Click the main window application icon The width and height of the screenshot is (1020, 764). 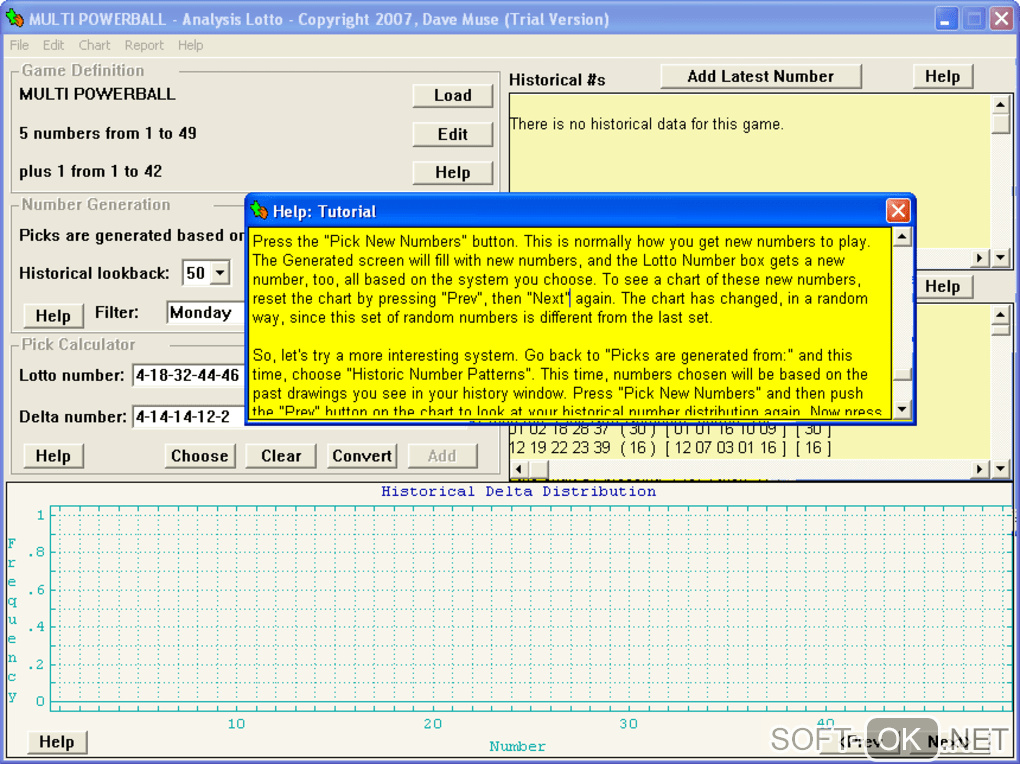pos(14,18)
